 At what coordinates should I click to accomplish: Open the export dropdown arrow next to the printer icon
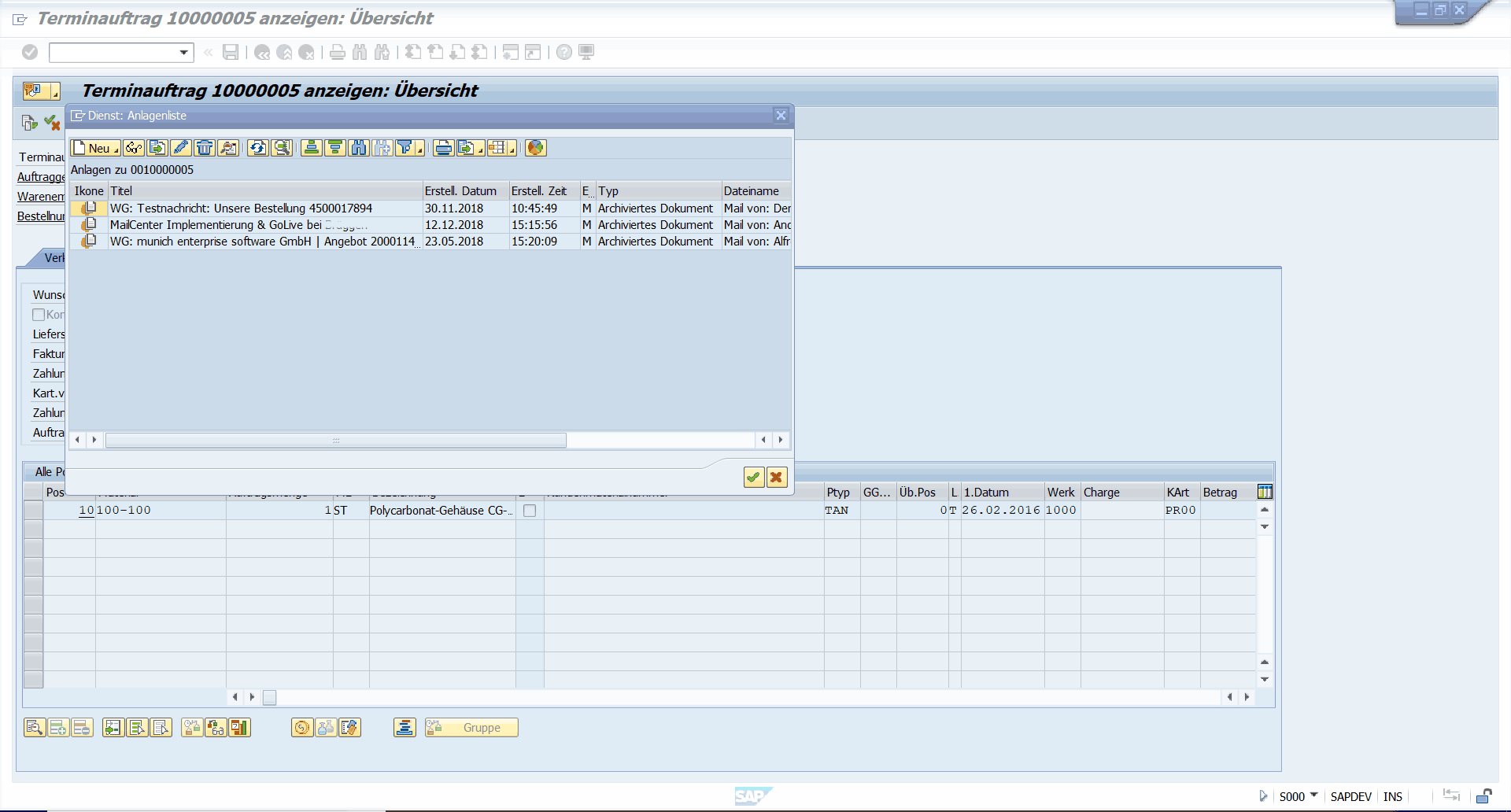point(480,149)
